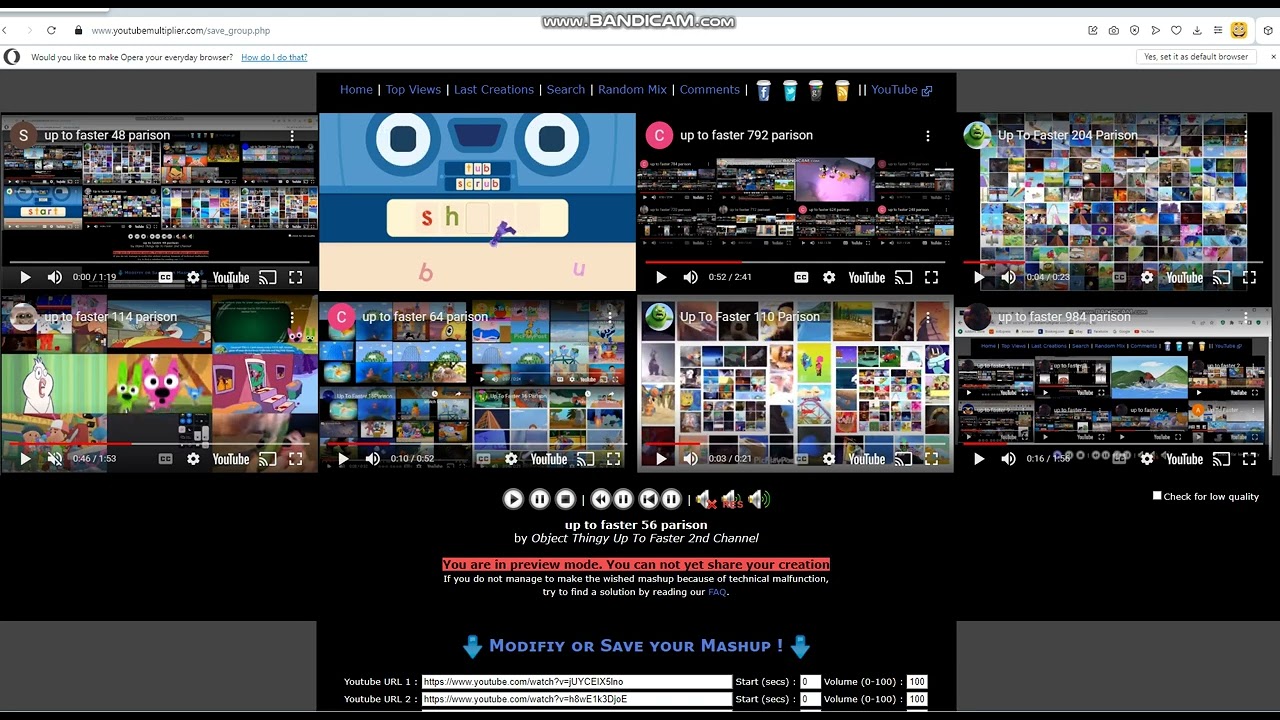Cast the up to faster 792 parison video
This screenshot has width=1280, height=720.
[x=904, y=278]
